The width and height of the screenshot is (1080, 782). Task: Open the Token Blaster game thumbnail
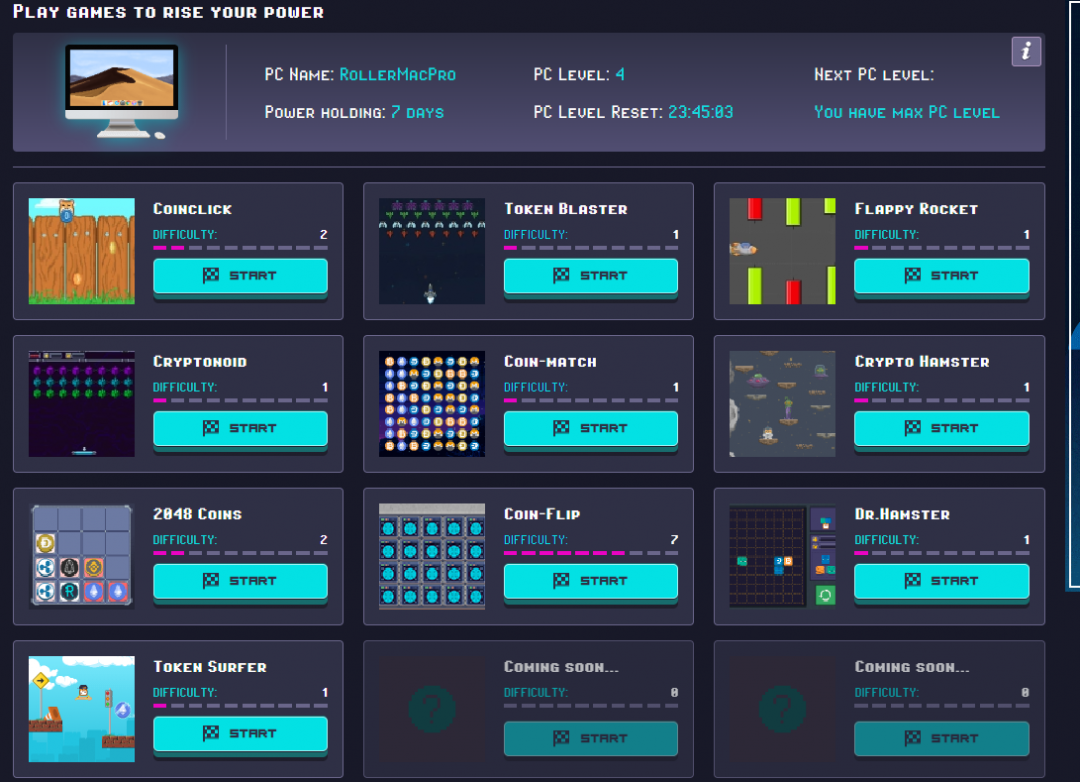[x=432, y=251]
